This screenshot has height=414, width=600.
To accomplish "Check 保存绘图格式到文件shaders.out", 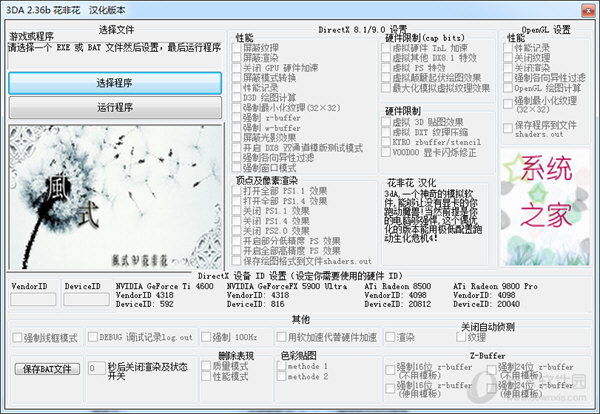I will click(236, 261).
